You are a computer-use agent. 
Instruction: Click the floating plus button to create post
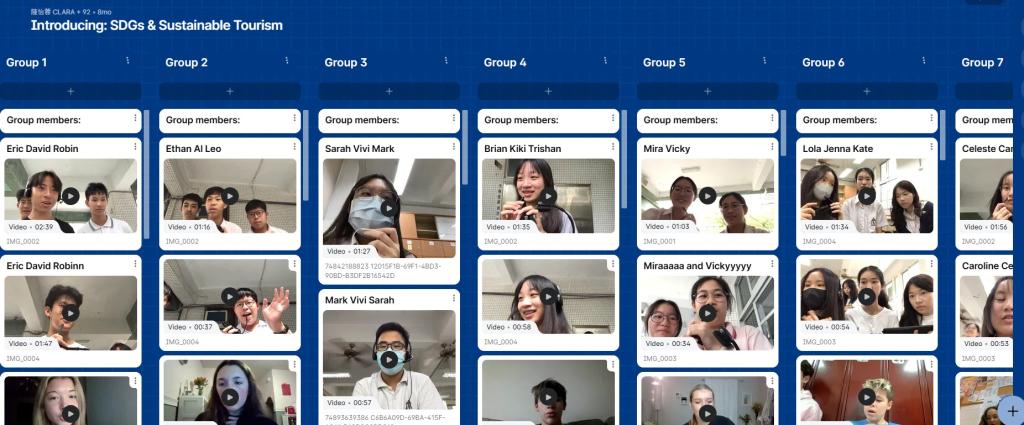1011,410
